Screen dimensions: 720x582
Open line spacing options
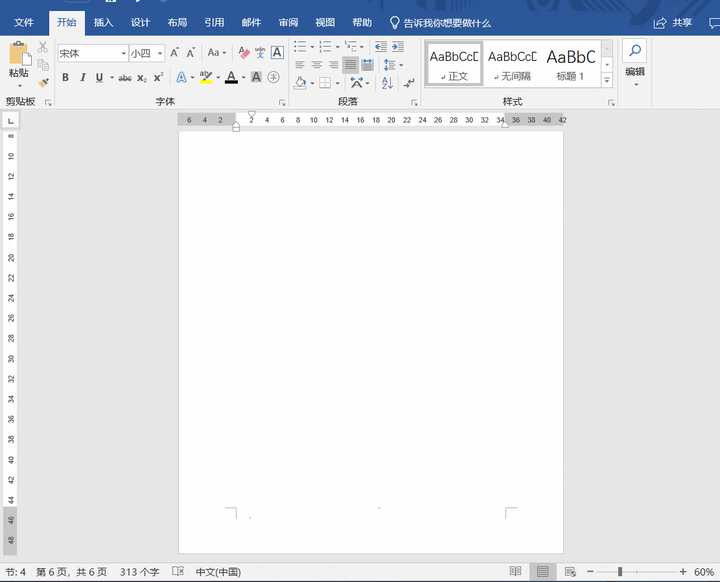pyautogui.click(x=393, y=65)
